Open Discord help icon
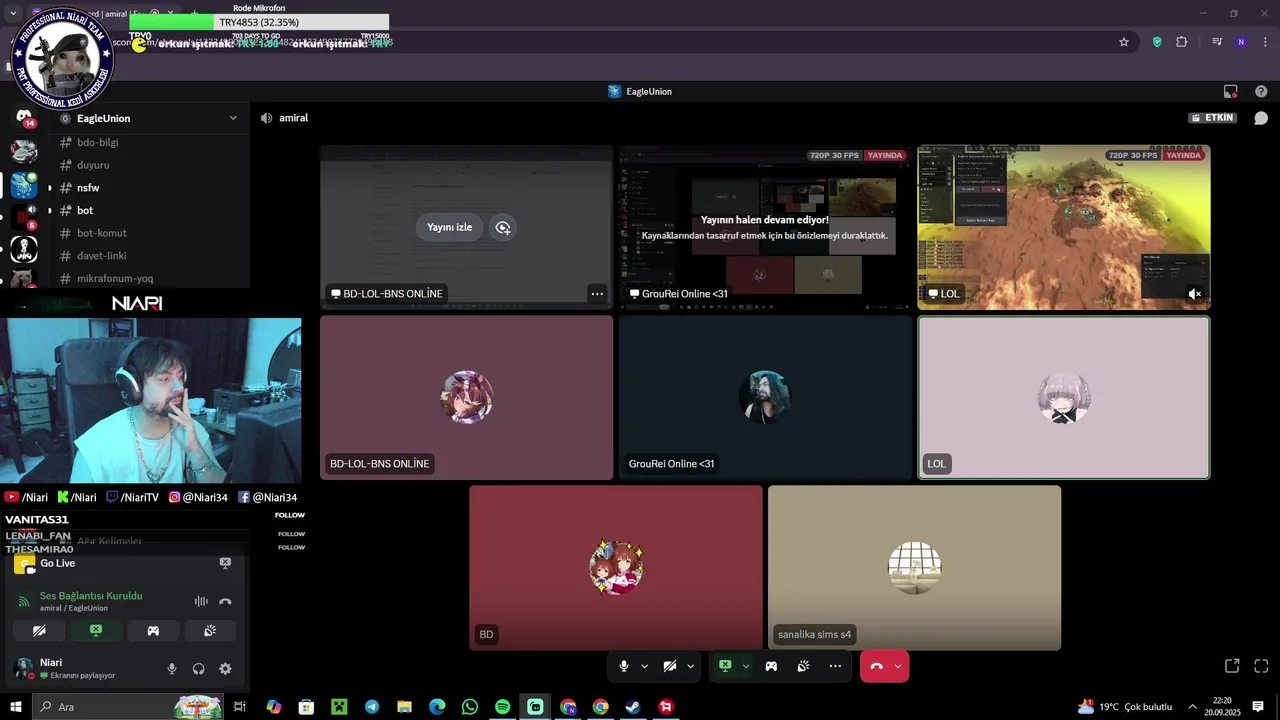 click(1261, 91)
